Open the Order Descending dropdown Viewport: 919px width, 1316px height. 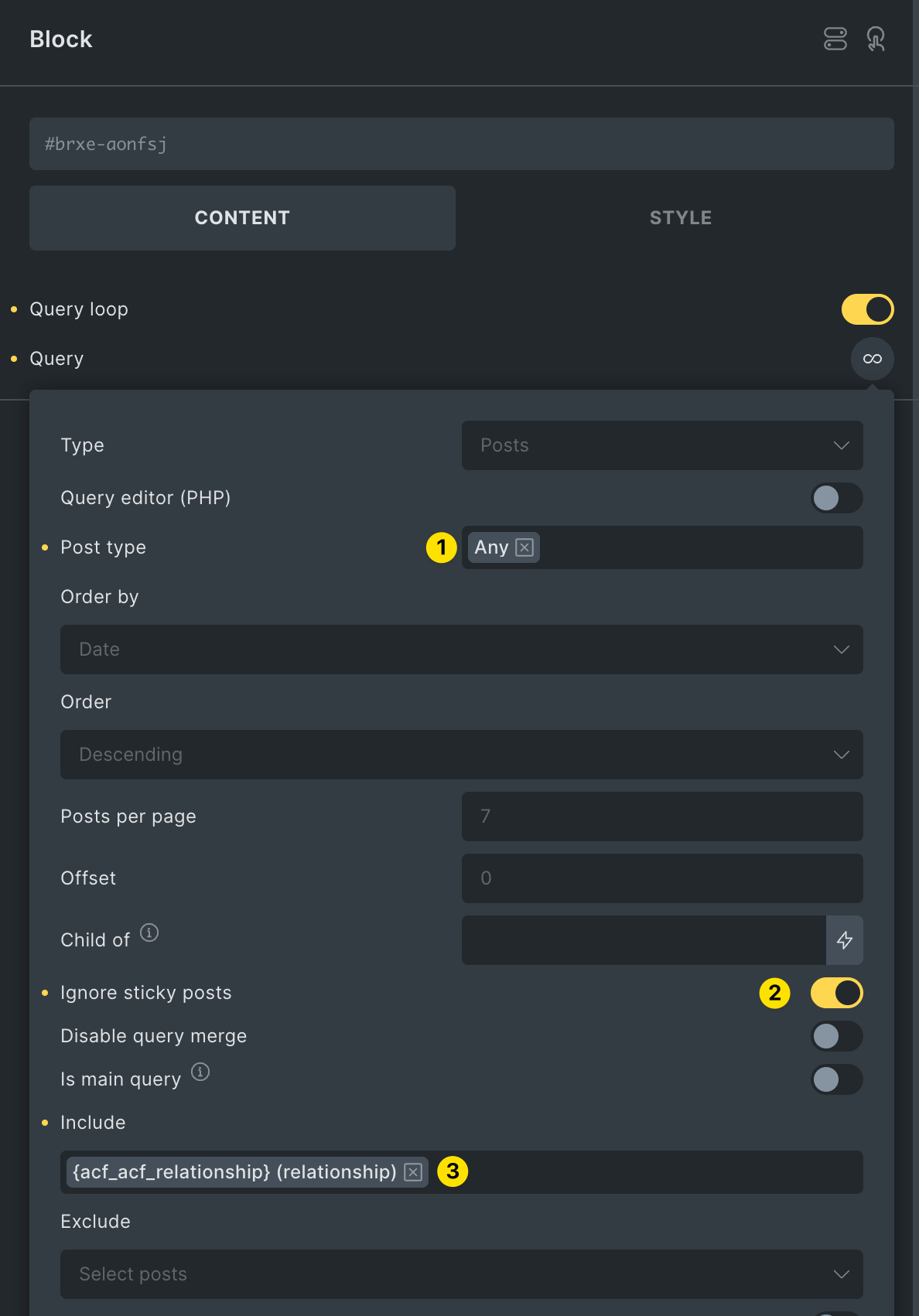(x=462, y=755)
